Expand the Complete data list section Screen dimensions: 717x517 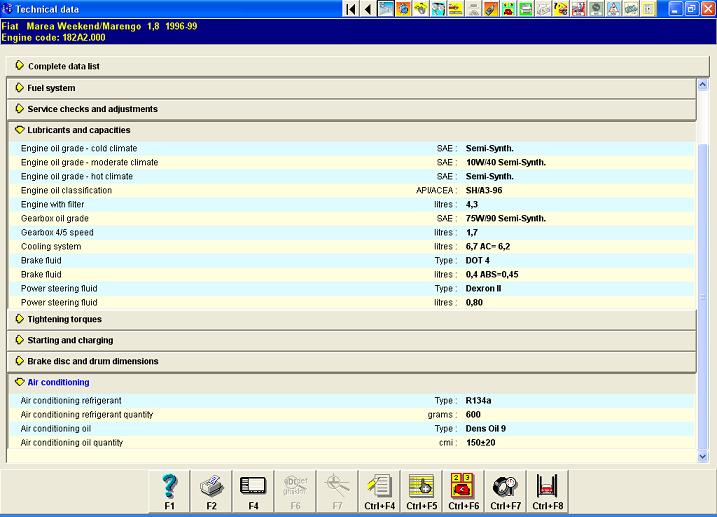tap(63, 66)
